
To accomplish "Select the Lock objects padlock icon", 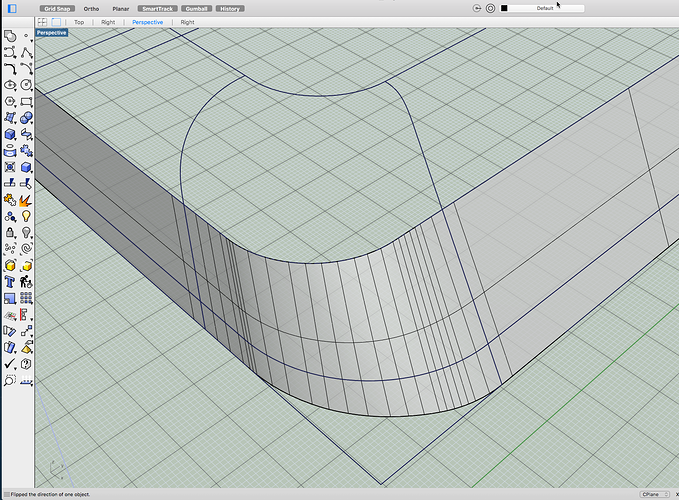I will [10, 232].
